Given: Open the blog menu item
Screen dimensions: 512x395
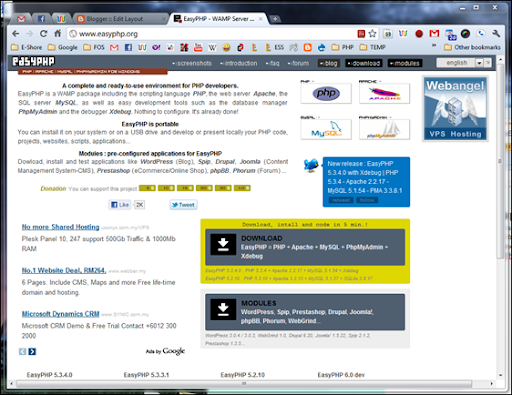Looking at the screenshot, I should 329,63.
